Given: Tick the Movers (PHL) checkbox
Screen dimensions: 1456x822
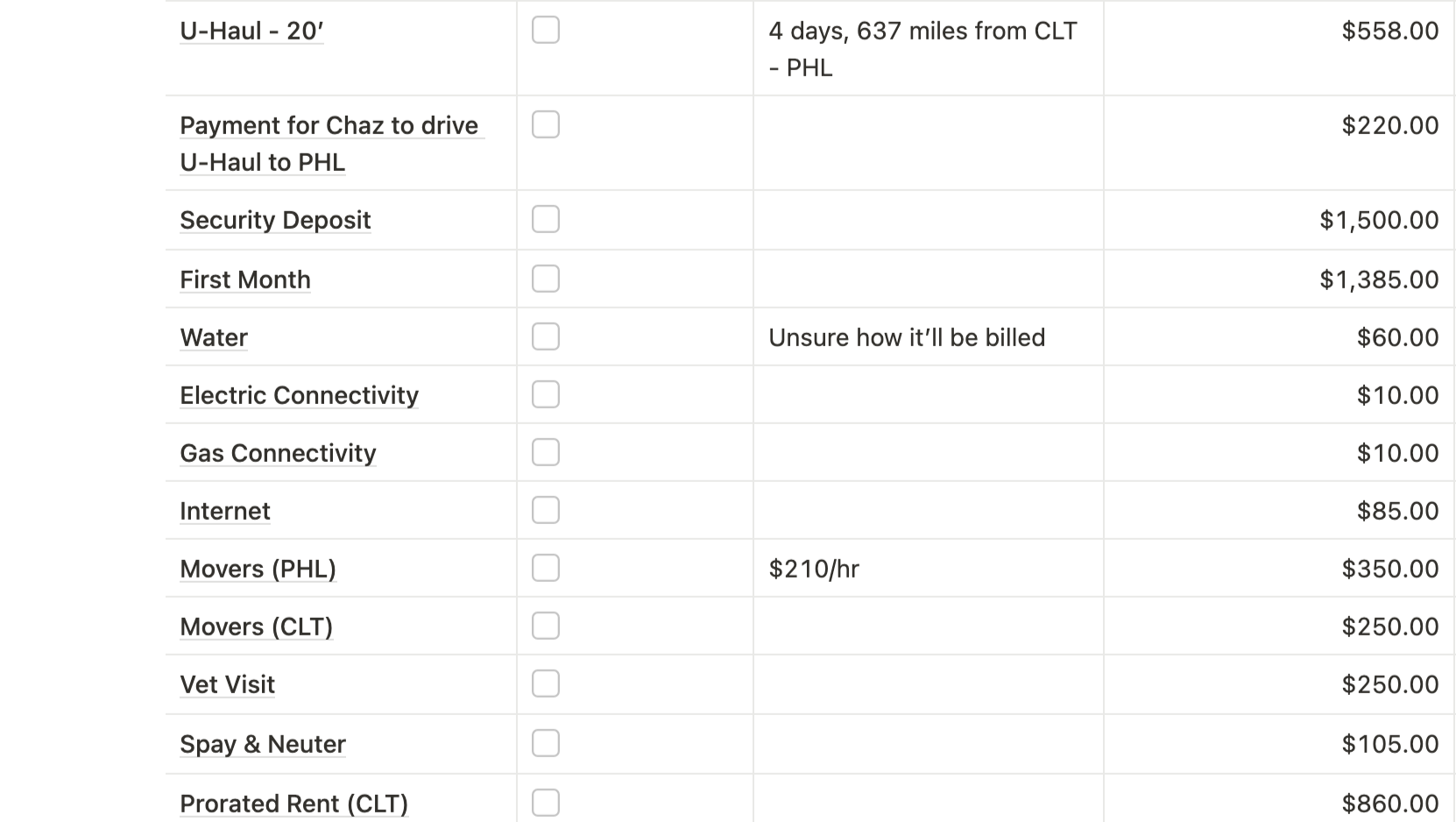Looking at the screenshot, I should (x=546, y=568).
